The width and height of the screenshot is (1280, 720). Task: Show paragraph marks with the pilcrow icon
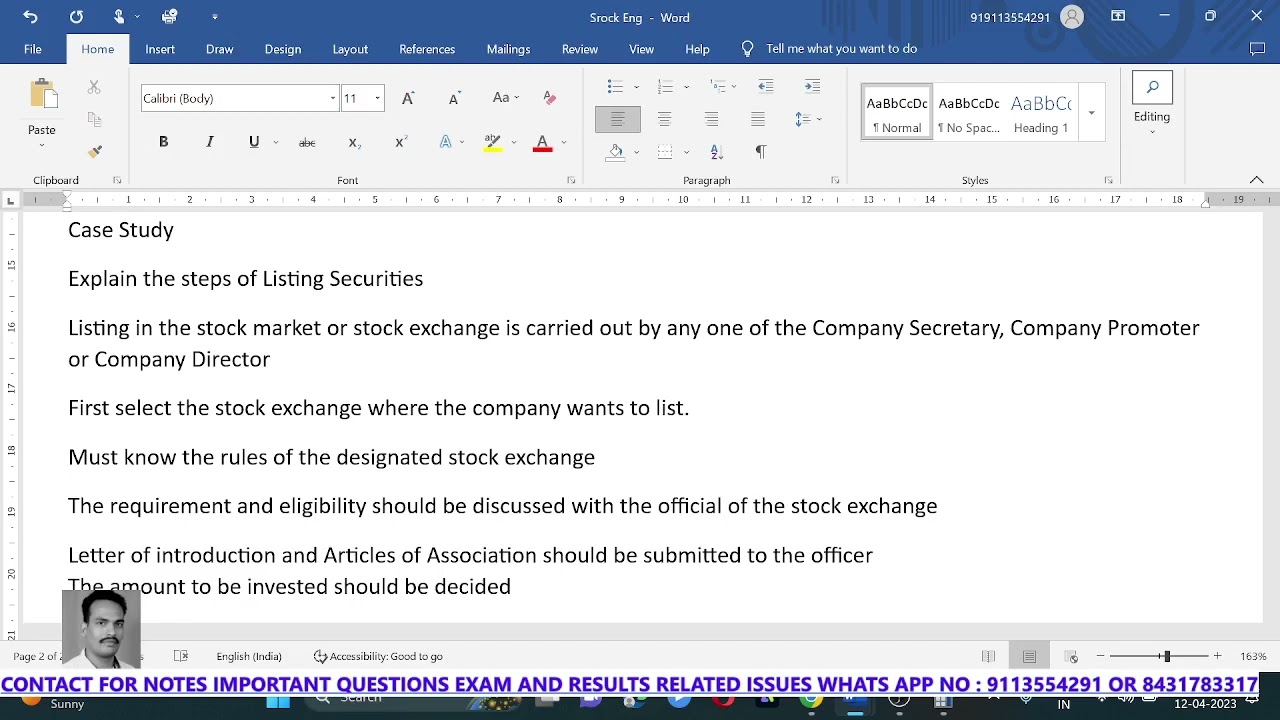[x=760, y=152]
